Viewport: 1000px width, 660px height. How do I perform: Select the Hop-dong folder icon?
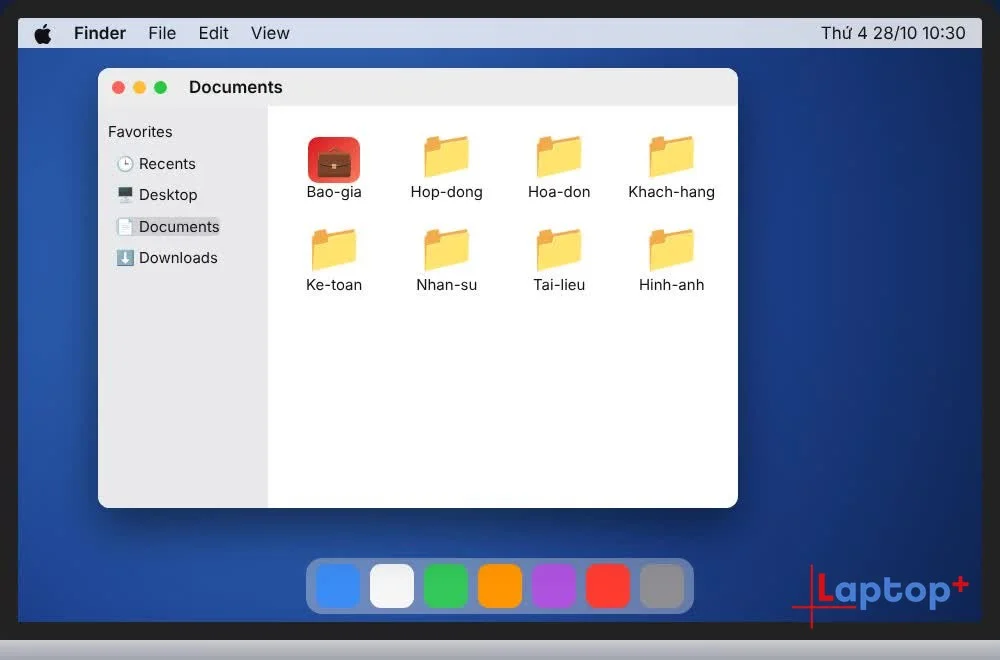(x=446, y=156)
